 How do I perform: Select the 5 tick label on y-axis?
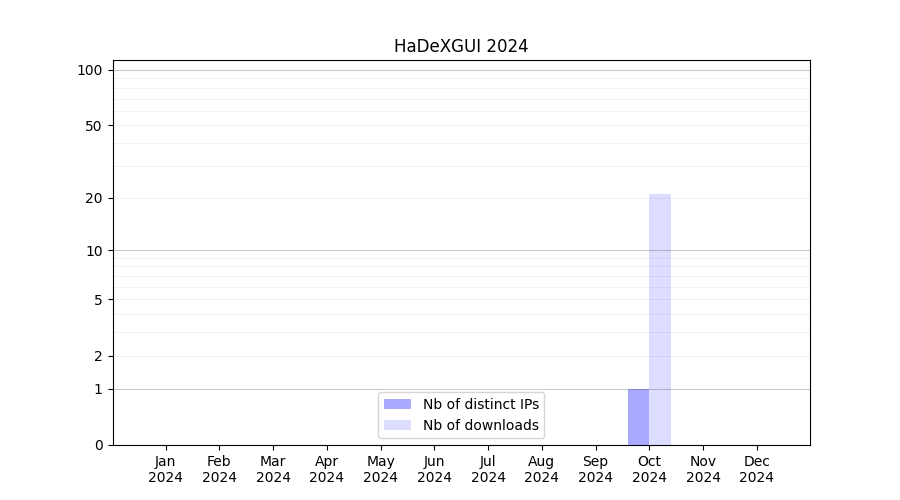(97, 300)
